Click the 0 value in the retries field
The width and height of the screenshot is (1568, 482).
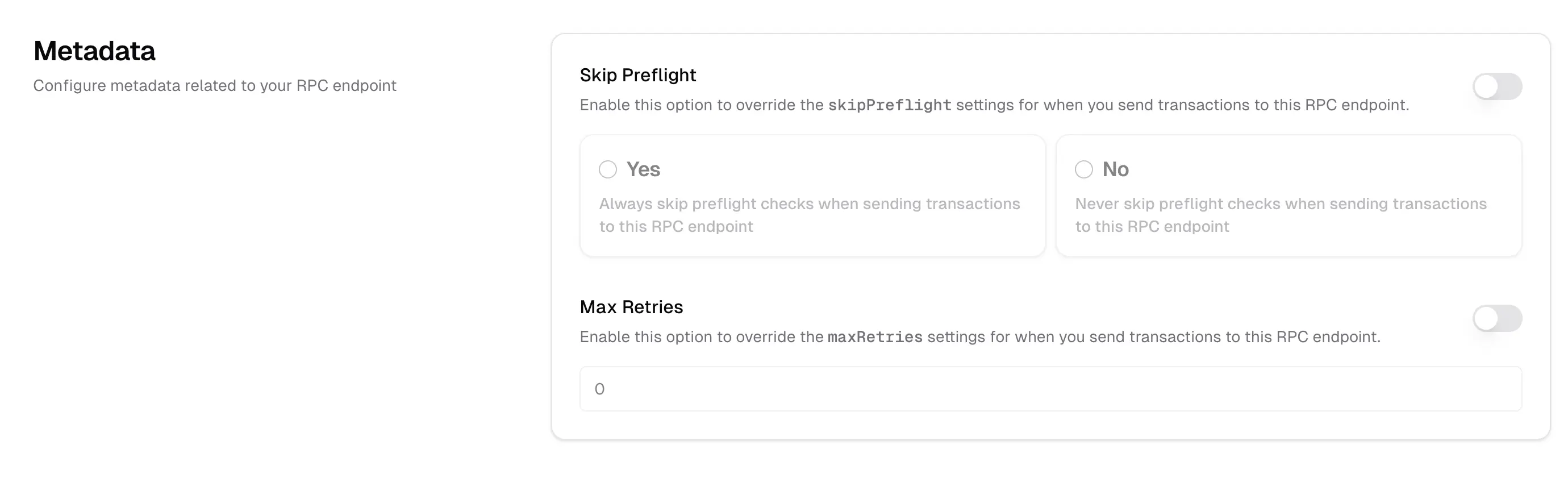pos(599,388)
